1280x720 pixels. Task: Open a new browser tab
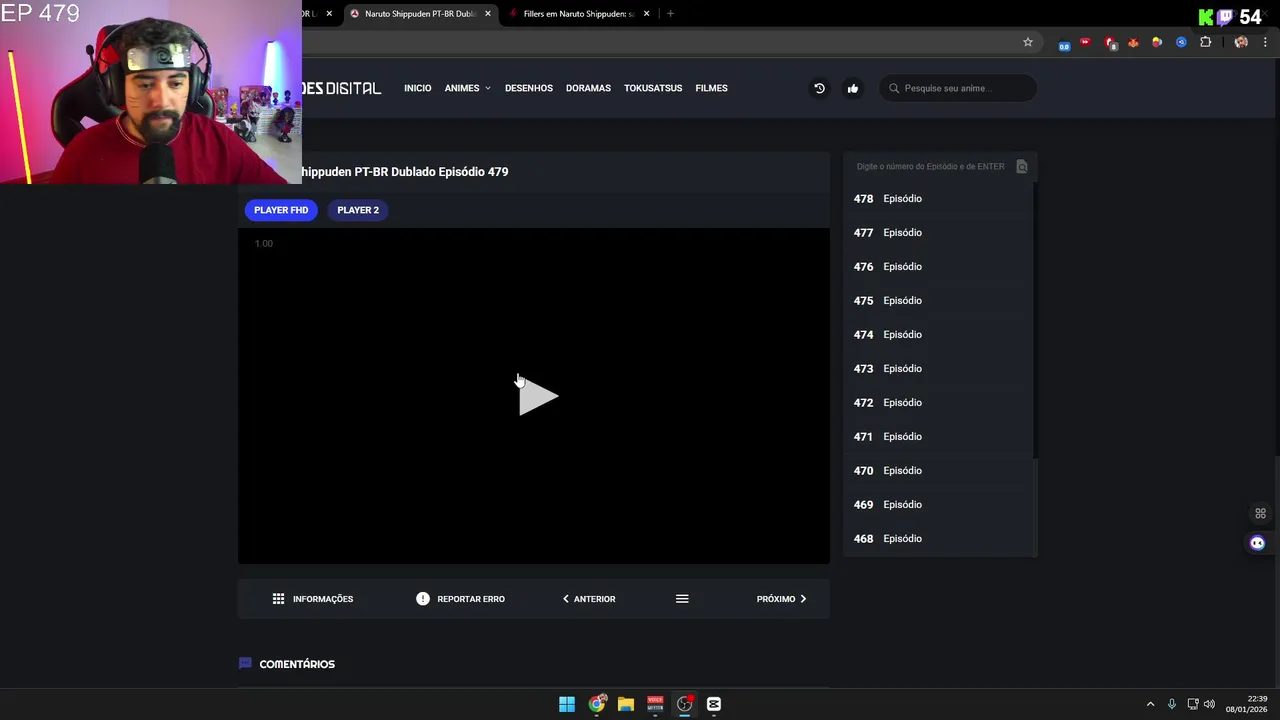670,14
